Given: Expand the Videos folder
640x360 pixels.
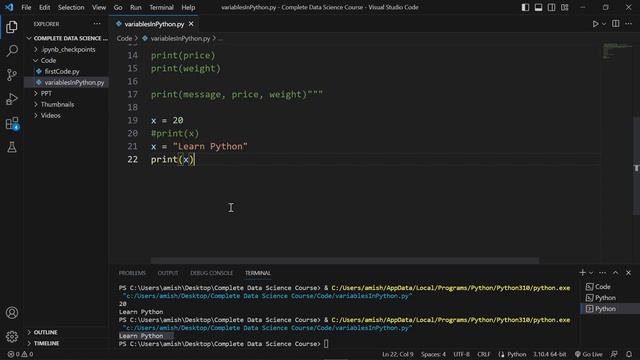Looking at the screenshot, I should pyautogui.click(x=67, y=116).
